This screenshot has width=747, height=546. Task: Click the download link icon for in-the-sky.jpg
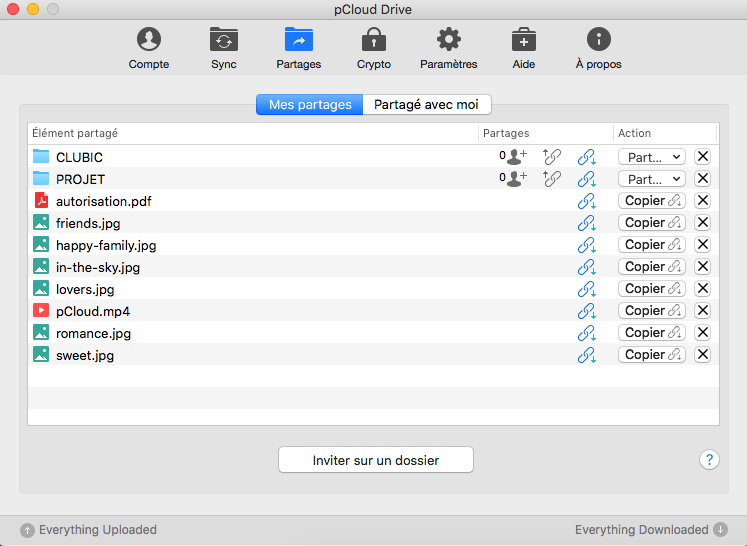[587, 267]
